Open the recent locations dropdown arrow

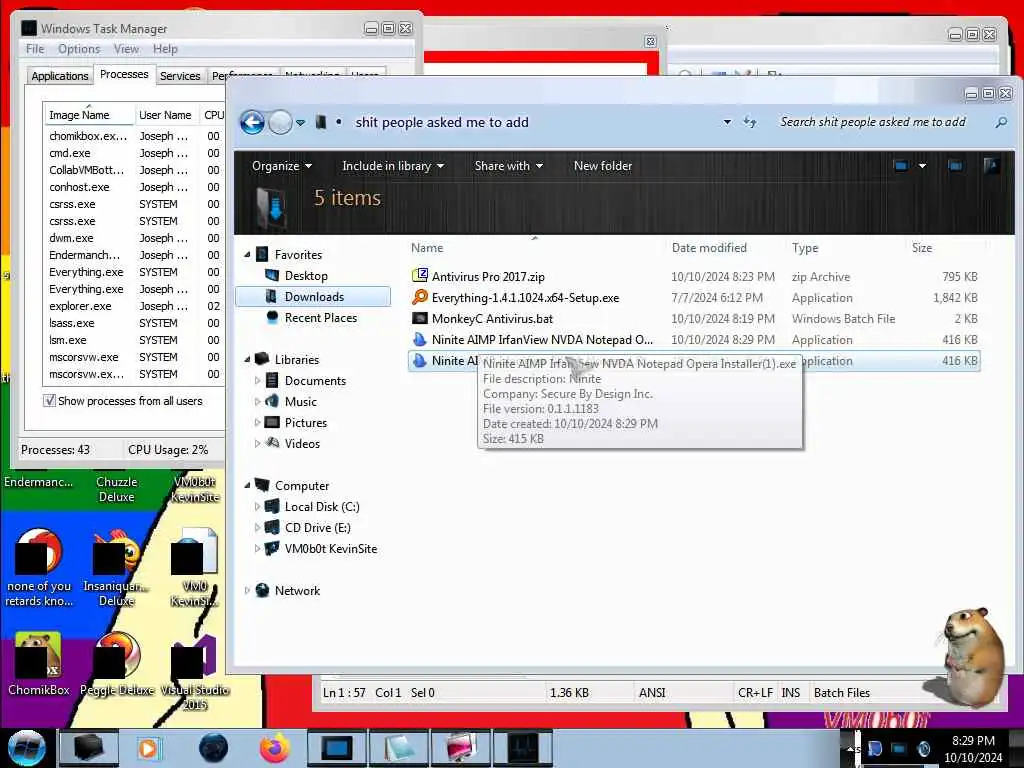click(300, 123)
